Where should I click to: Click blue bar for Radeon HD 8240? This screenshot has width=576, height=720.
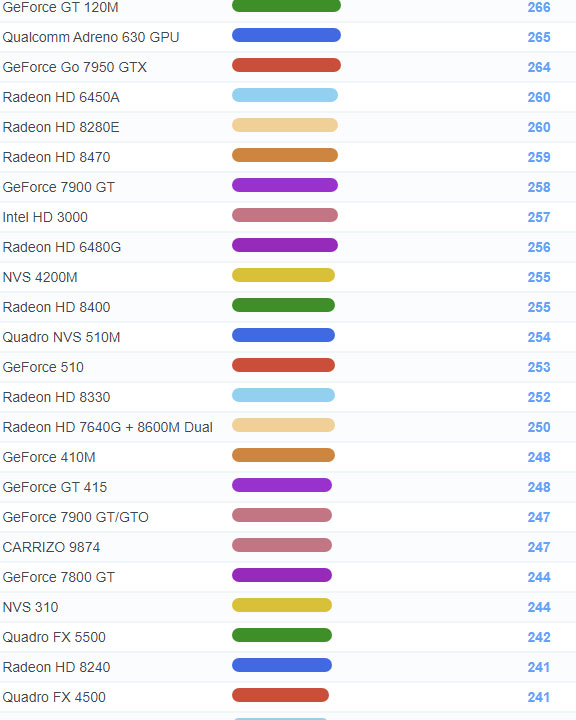[282, 665]
